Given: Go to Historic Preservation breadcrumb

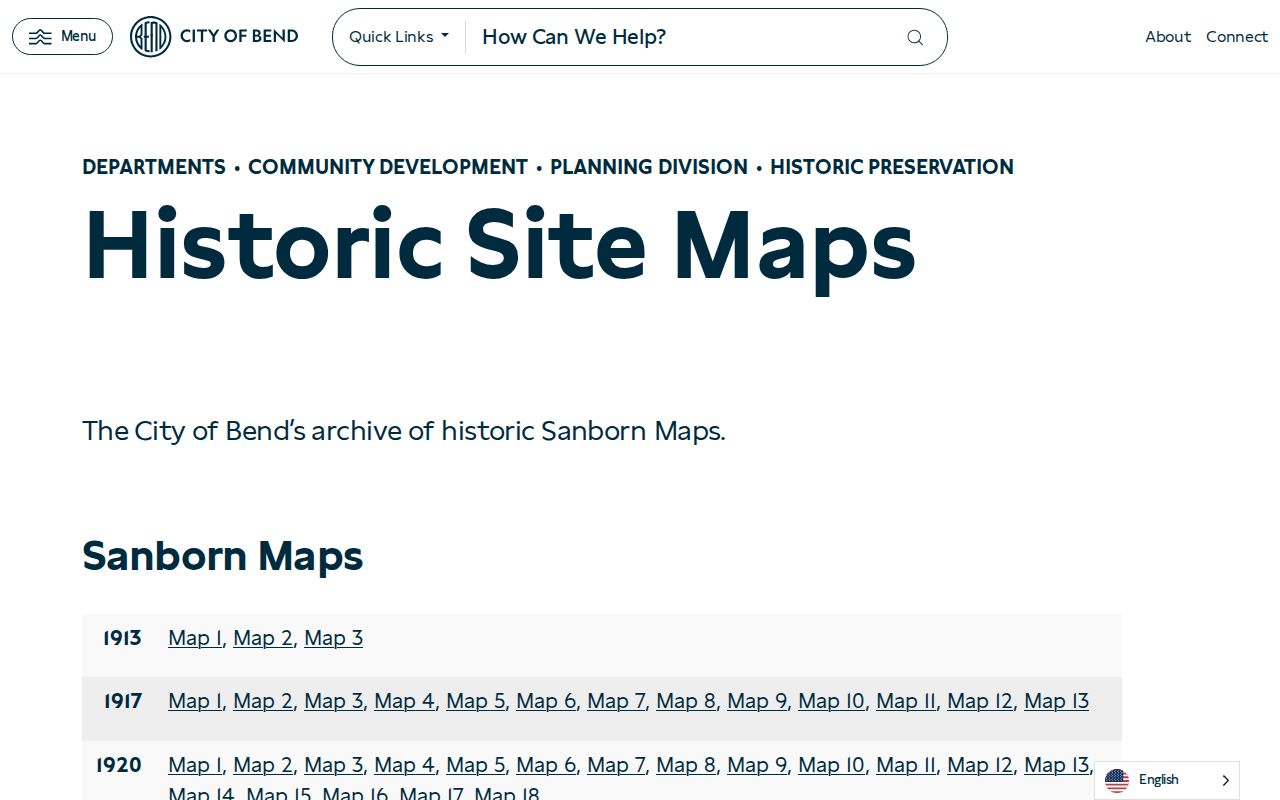Looking at the screenshot, I should click(x=892, y=167).
